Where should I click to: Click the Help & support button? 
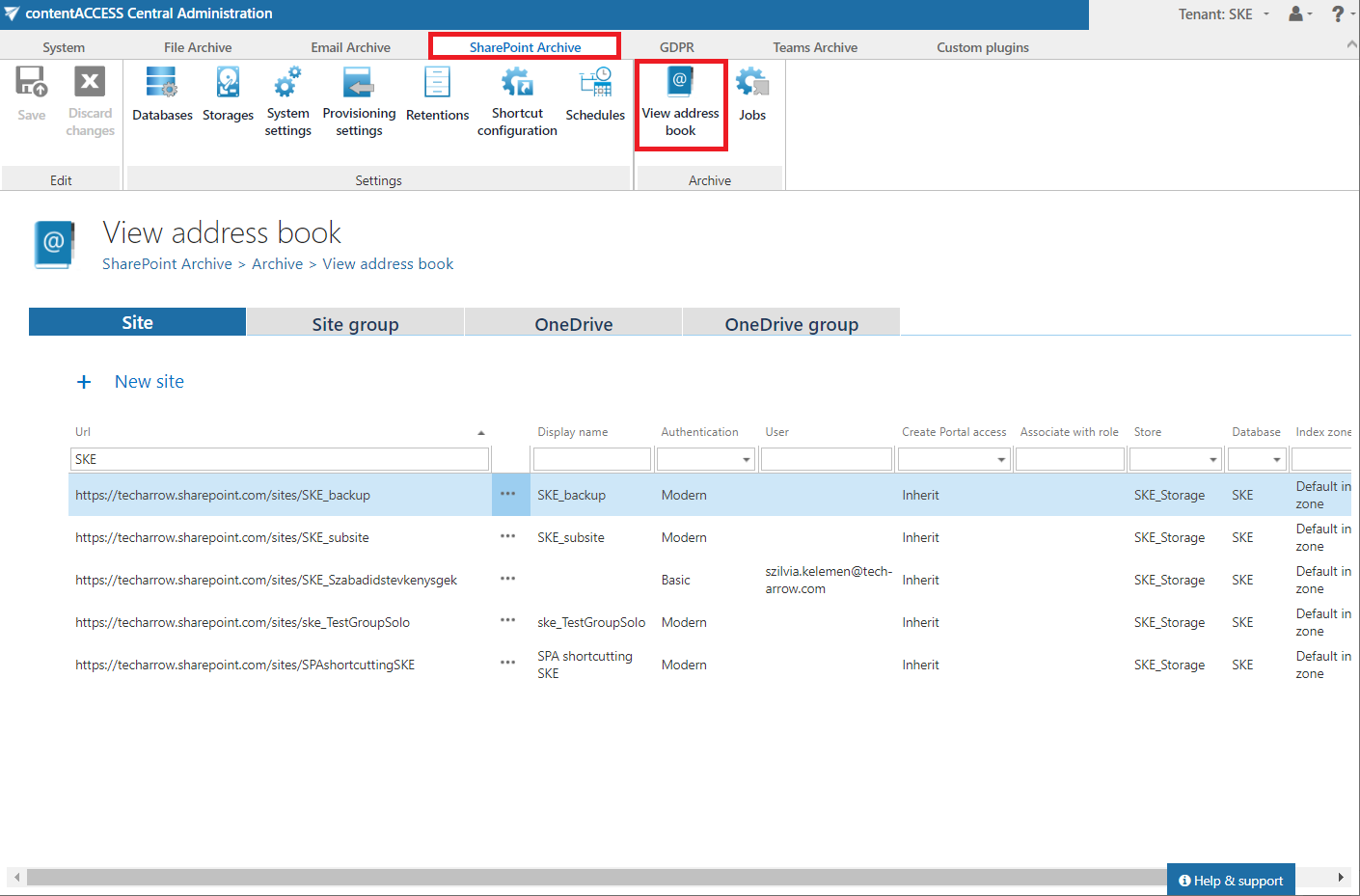1231,880
